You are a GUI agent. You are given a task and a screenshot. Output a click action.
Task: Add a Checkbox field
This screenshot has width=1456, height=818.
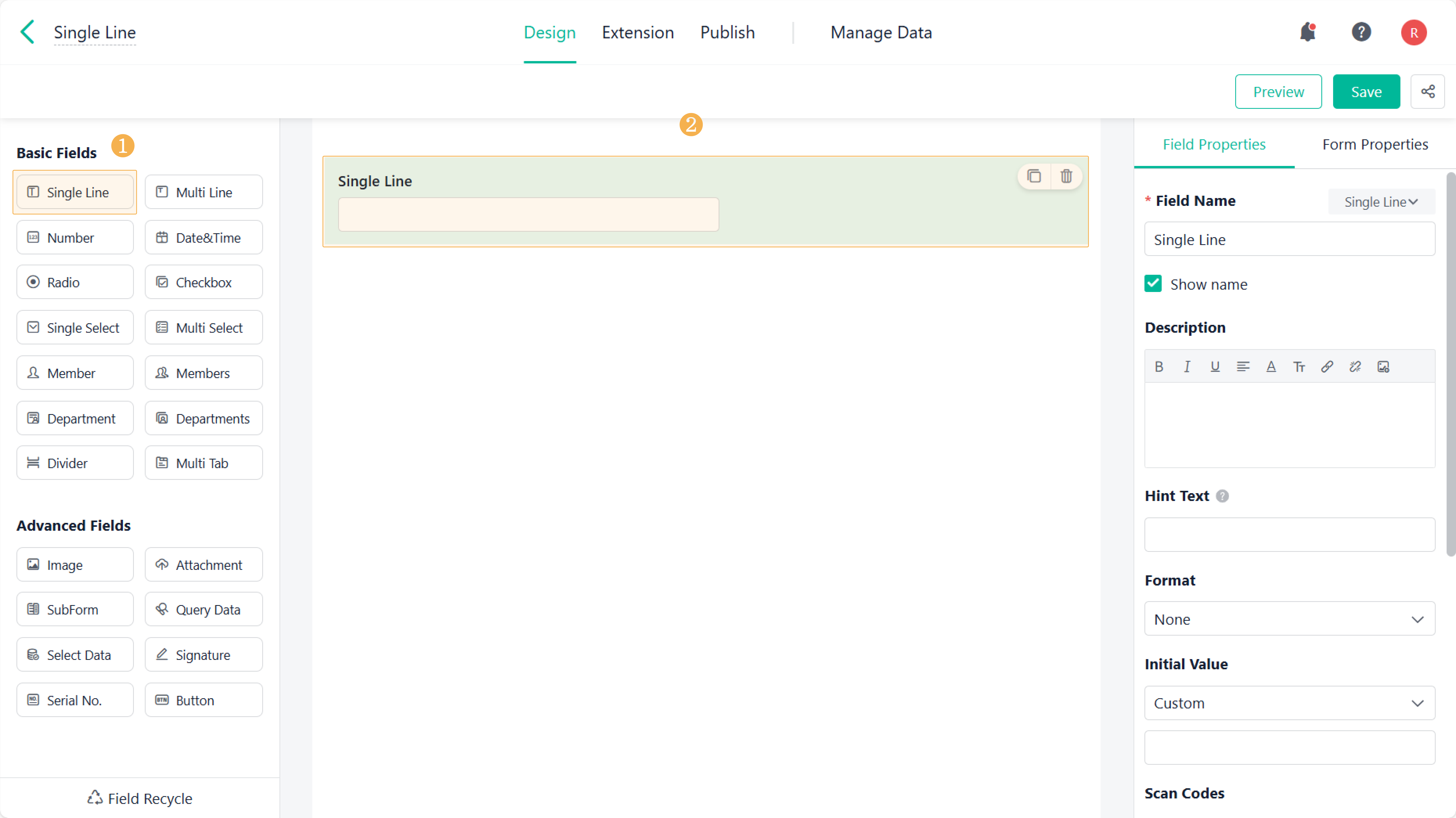204,282
